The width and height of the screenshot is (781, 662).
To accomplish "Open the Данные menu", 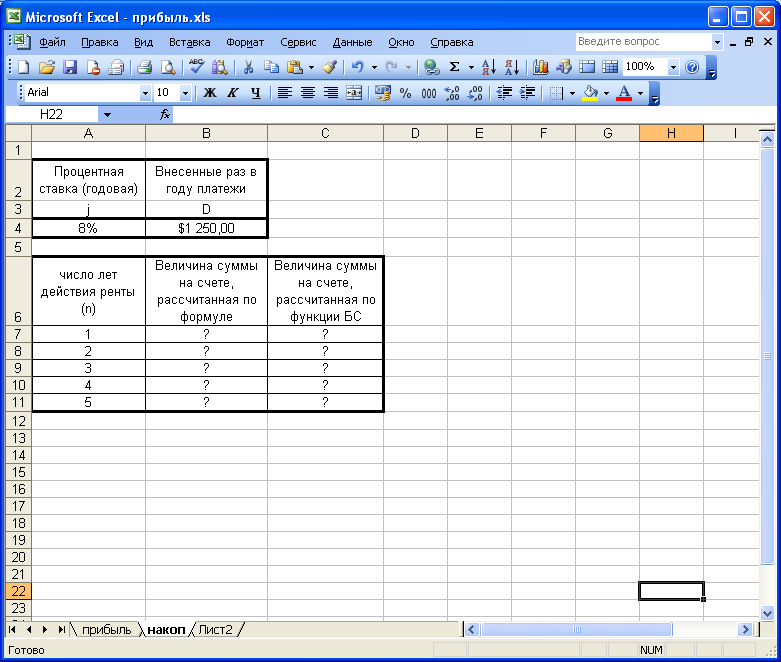I will coord(352,42).
